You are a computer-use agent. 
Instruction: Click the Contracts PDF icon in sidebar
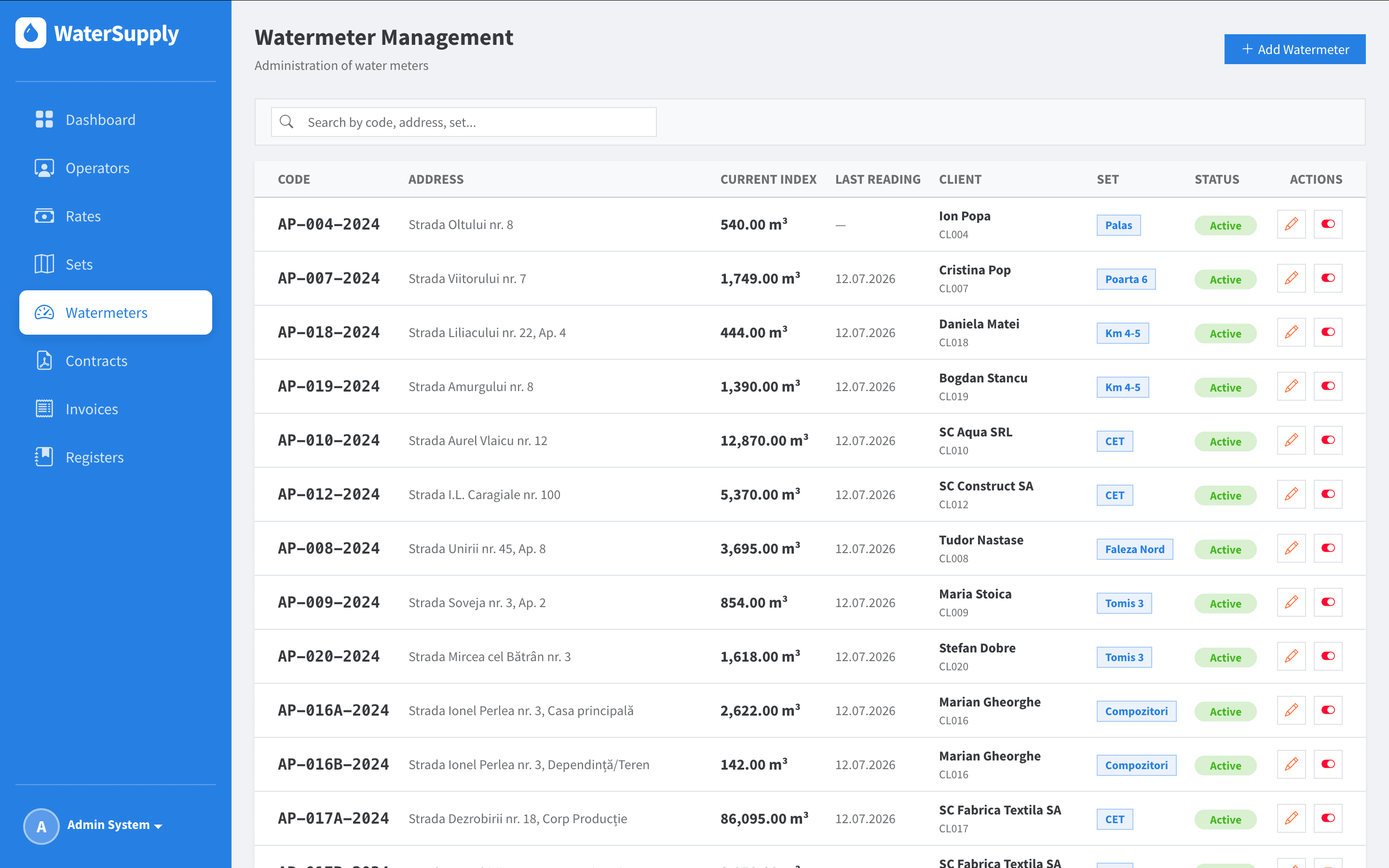point(44,361)
